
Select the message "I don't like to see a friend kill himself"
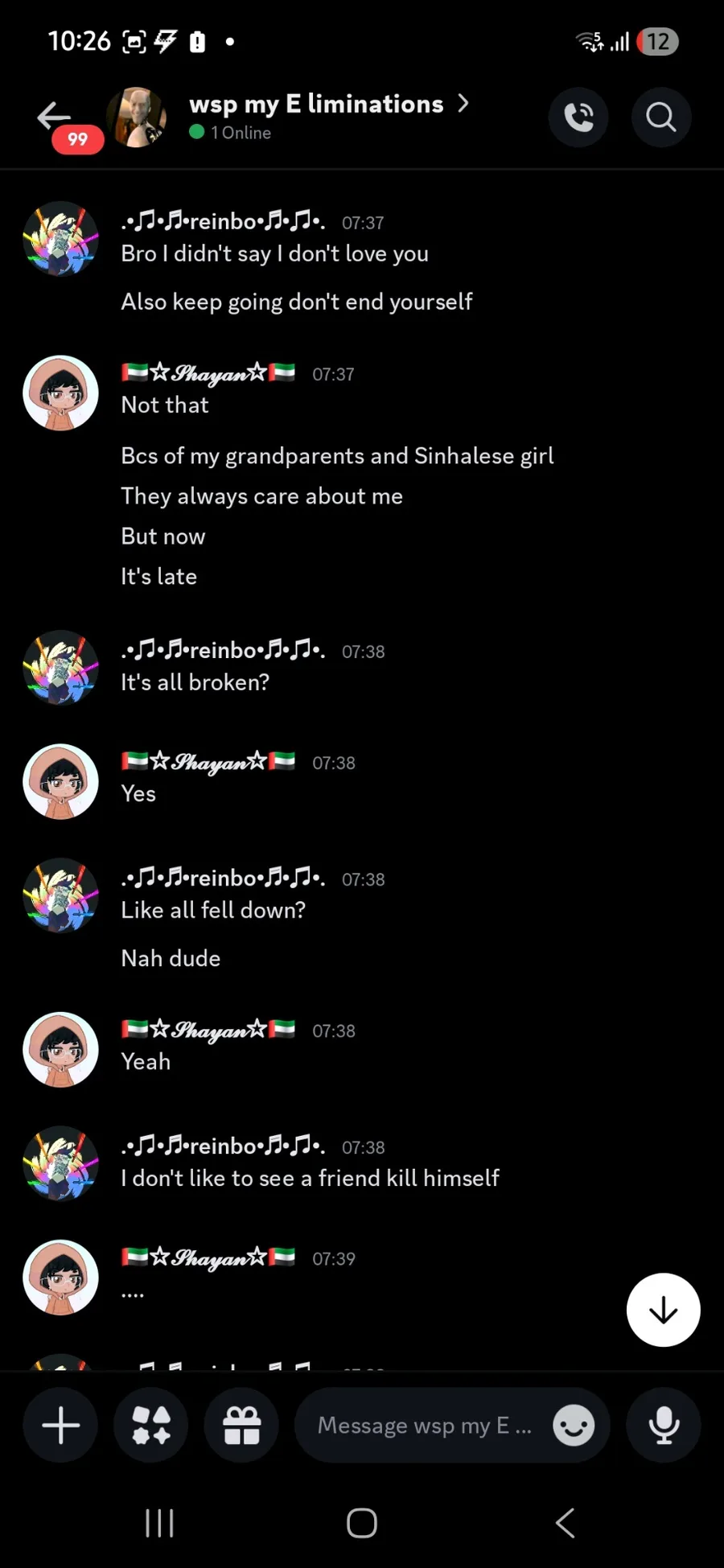click(311, 1178)
